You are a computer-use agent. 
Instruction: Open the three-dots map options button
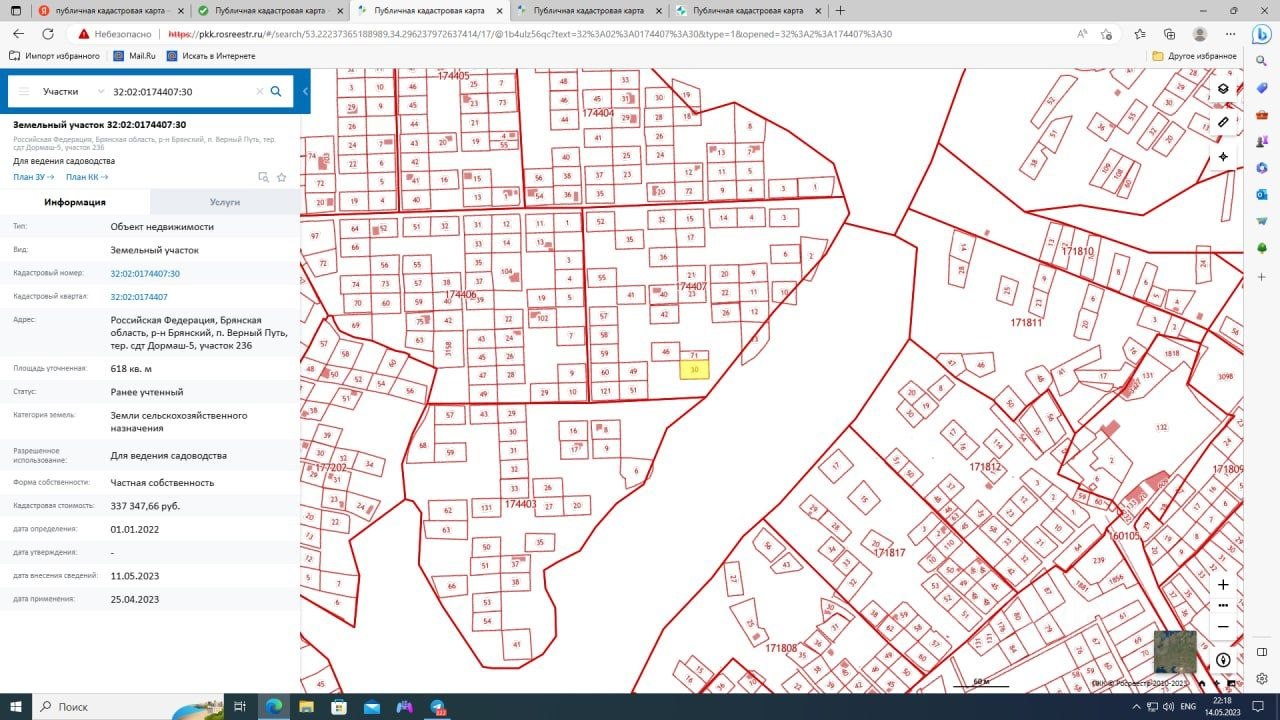tap(1223, 606)
